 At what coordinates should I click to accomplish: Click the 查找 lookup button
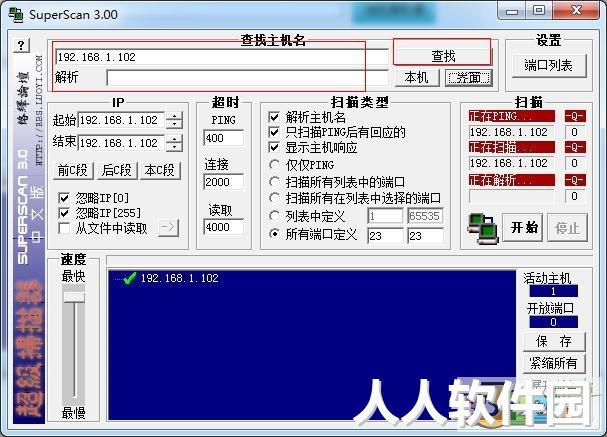pyautogui.click(x=443, y=57)
